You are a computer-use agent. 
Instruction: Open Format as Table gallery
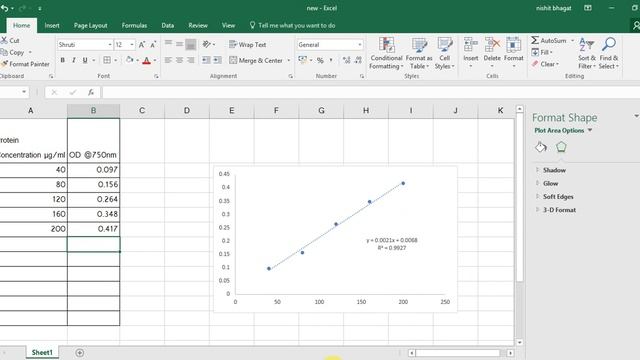coord(419,53)
